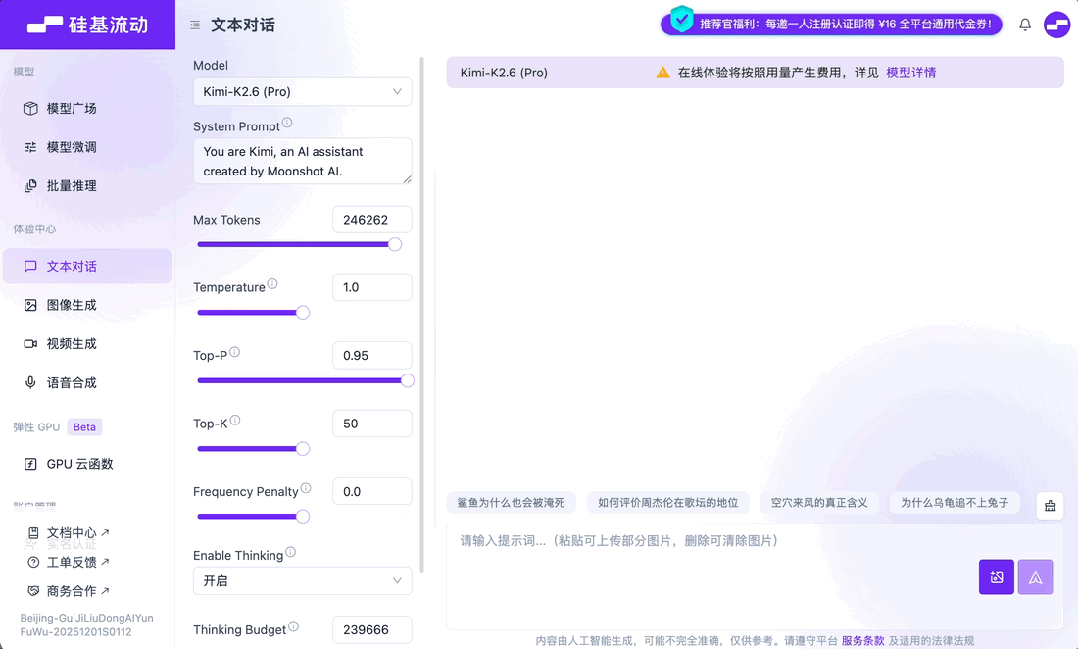
Task: Click the upload image button
Action: point(996,577)
